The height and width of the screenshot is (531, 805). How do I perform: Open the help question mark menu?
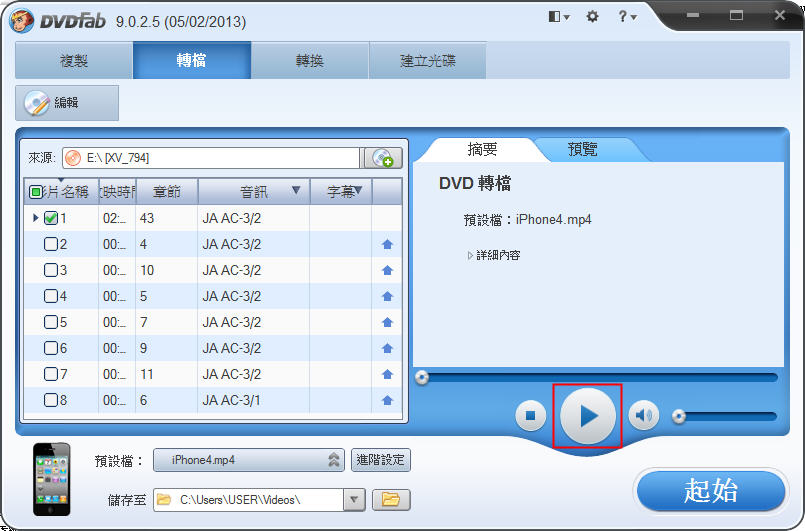[x=626, y=17]
